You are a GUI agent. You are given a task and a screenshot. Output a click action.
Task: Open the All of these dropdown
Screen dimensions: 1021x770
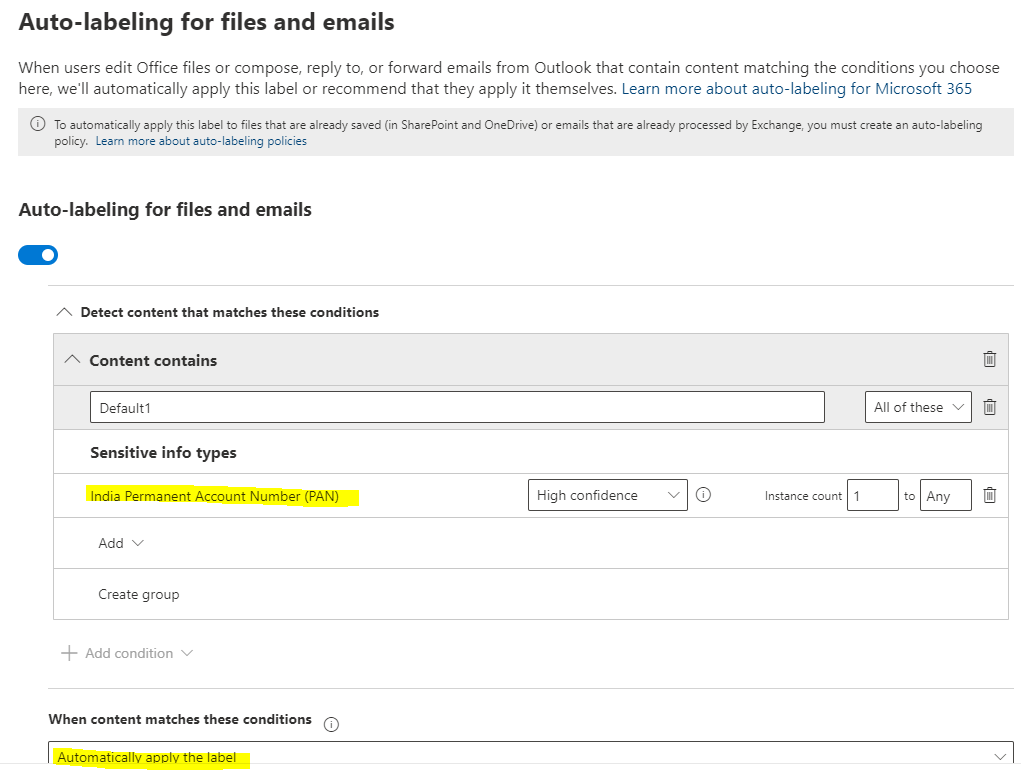tap(918, 407)
